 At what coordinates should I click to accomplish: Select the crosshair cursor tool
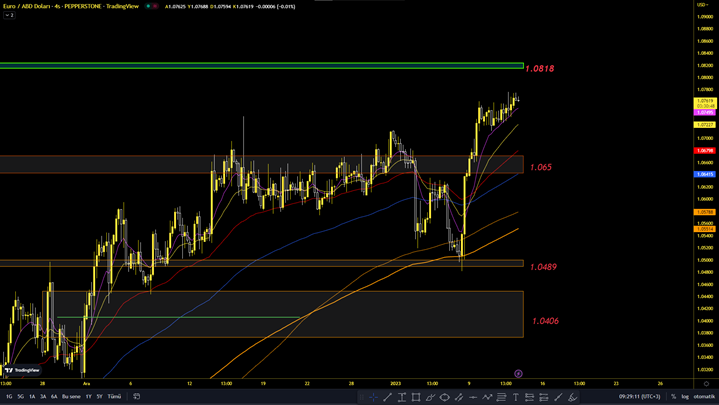pos(373,397)
